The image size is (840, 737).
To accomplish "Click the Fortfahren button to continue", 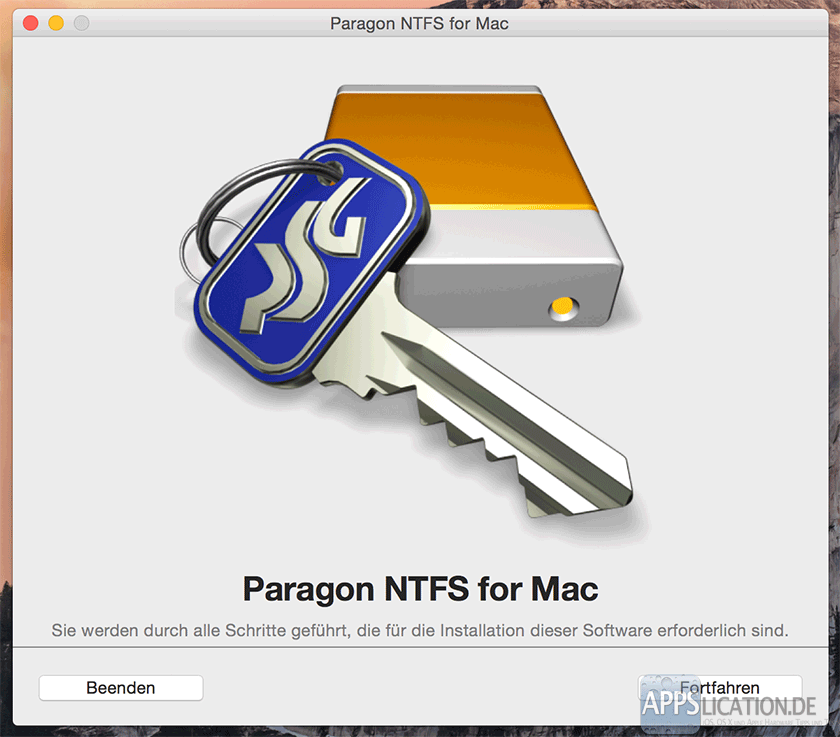I will pyautogui.click(x=719, y=687).
